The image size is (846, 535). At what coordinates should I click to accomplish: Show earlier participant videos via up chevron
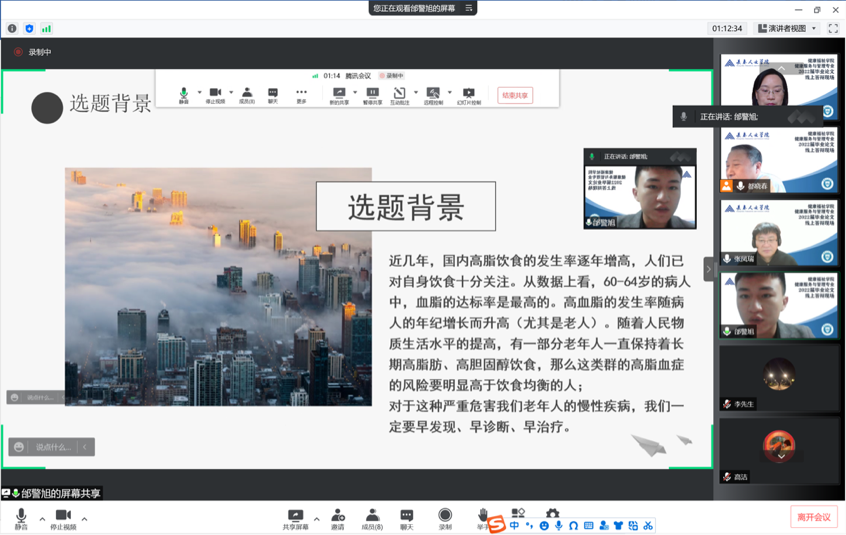[781, 68]
